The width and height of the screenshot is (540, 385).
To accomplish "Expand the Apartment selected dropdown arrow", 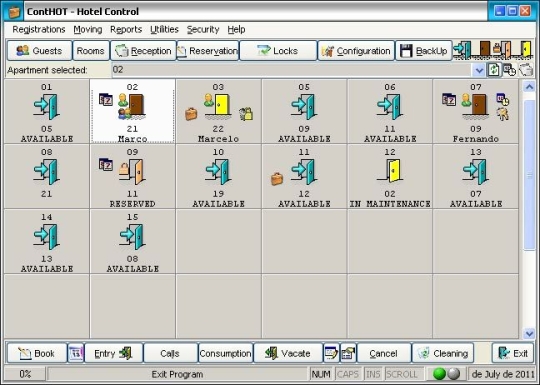I will 479,70.
